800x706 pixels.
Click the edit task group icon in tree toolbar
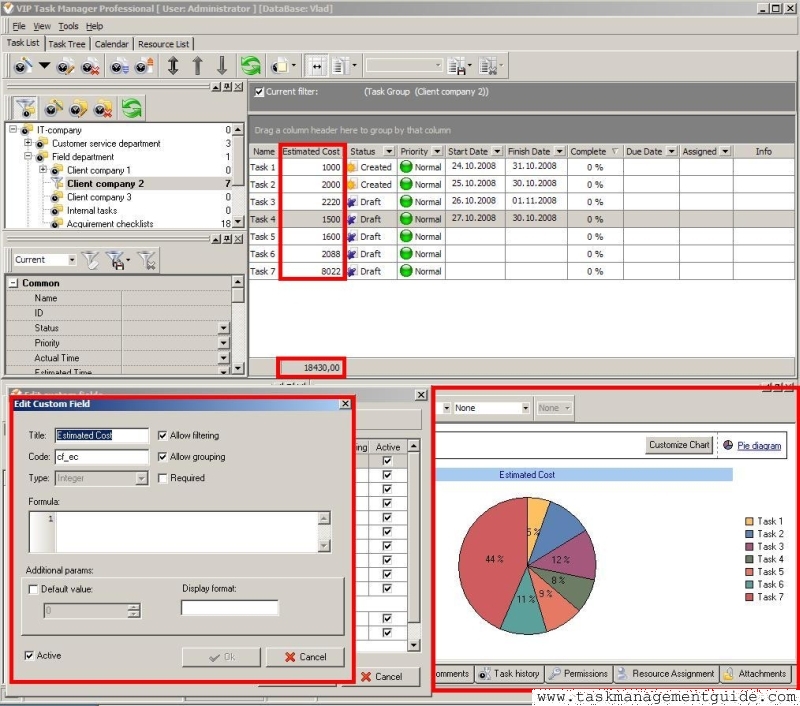pyautogui.click(x=78, y=108)
